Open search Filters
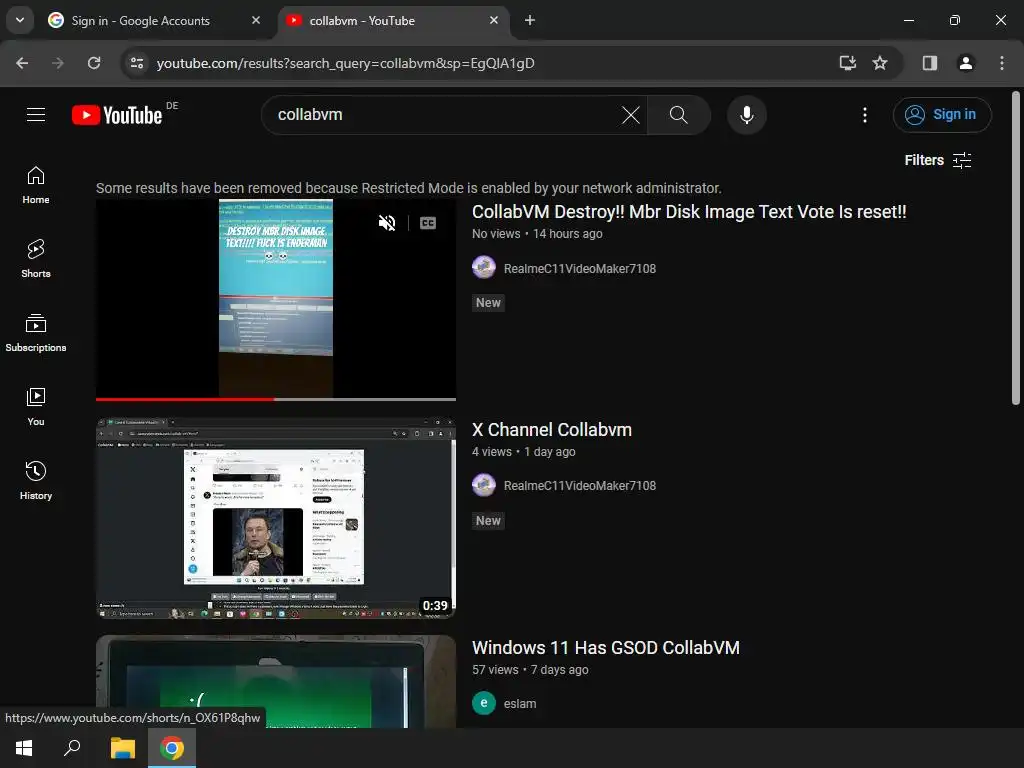Screen dimensions: 1024x768 (x=938, y=160)
